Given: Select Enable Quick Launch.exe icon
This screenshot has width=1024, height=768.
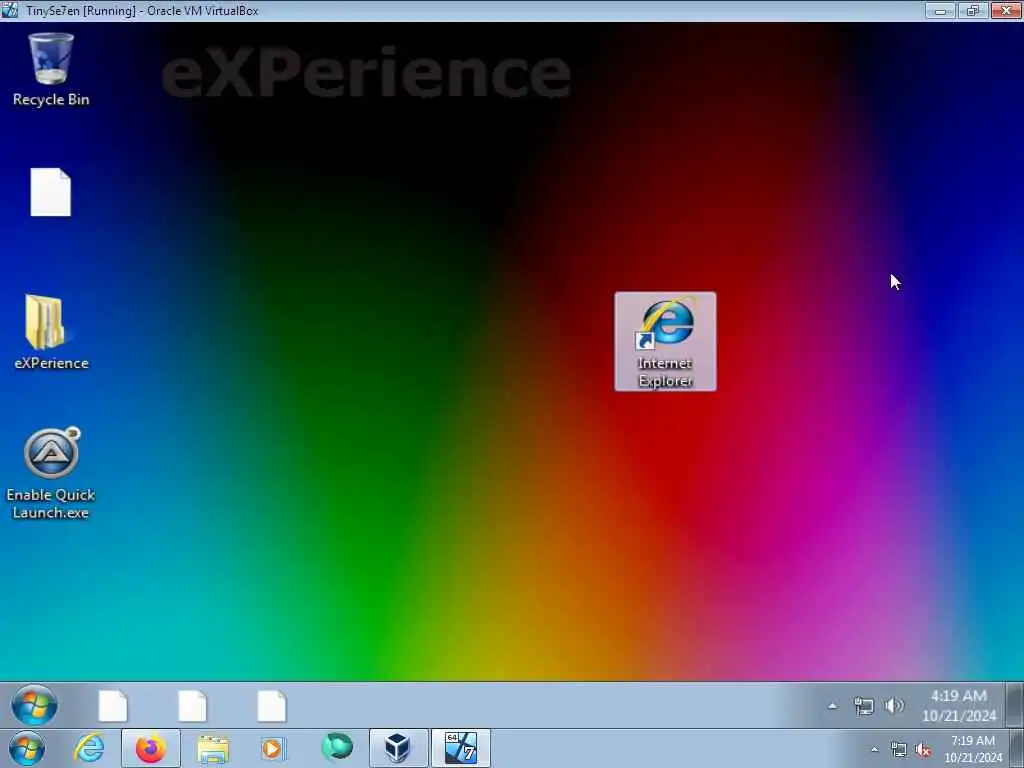Looking at the screenshot, I should [x=51, y=473].
